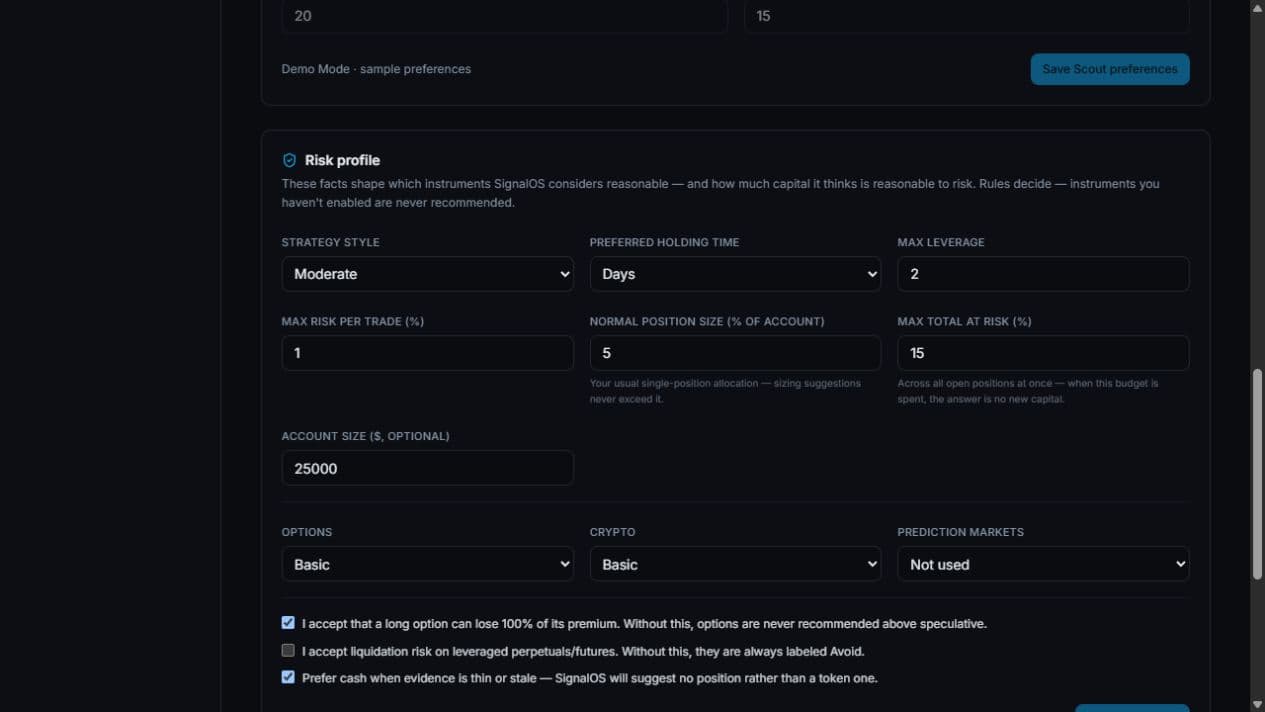
Task: Click the Max Total At Risk field
Action: click(1043, 353)
